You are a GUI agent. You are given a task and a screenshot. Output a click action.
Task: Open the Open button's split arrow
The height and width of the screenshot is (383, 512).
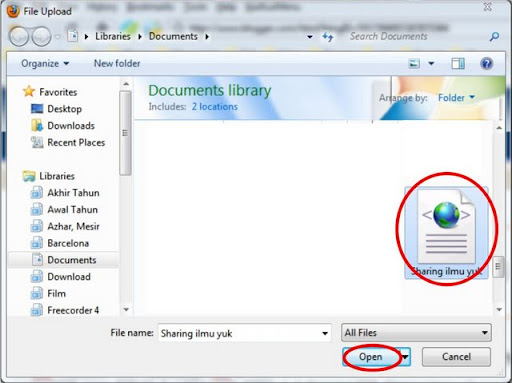tap(405, 357)
